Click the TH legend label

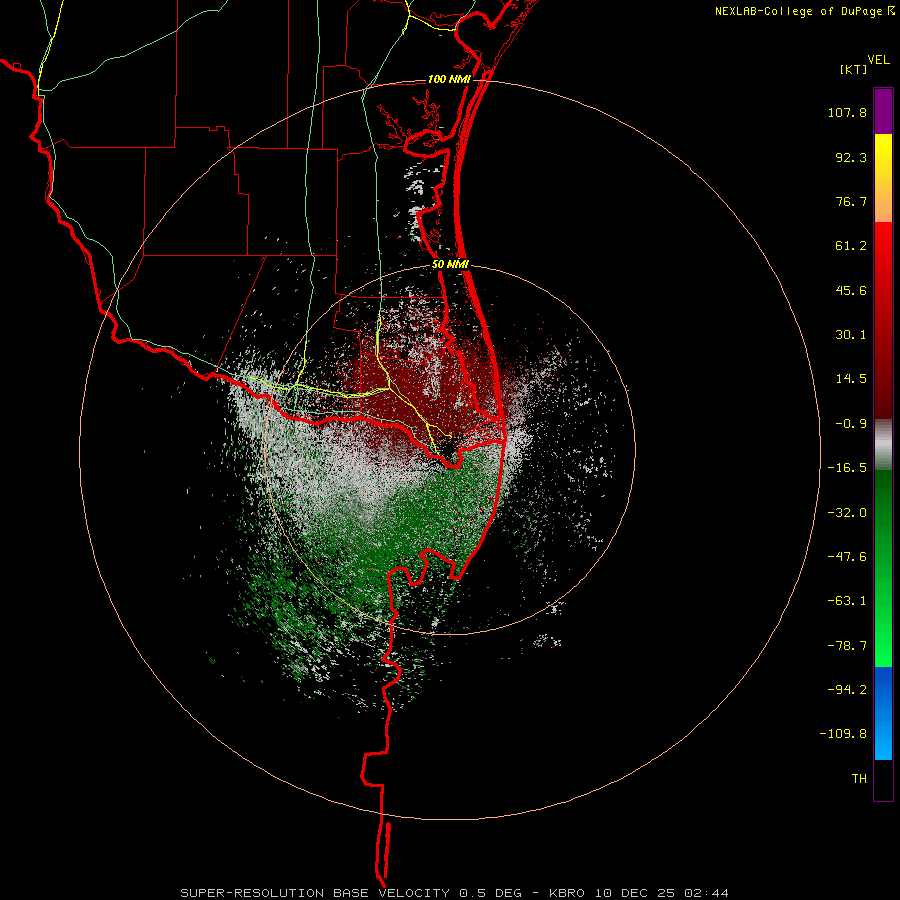tap(859, 779)
